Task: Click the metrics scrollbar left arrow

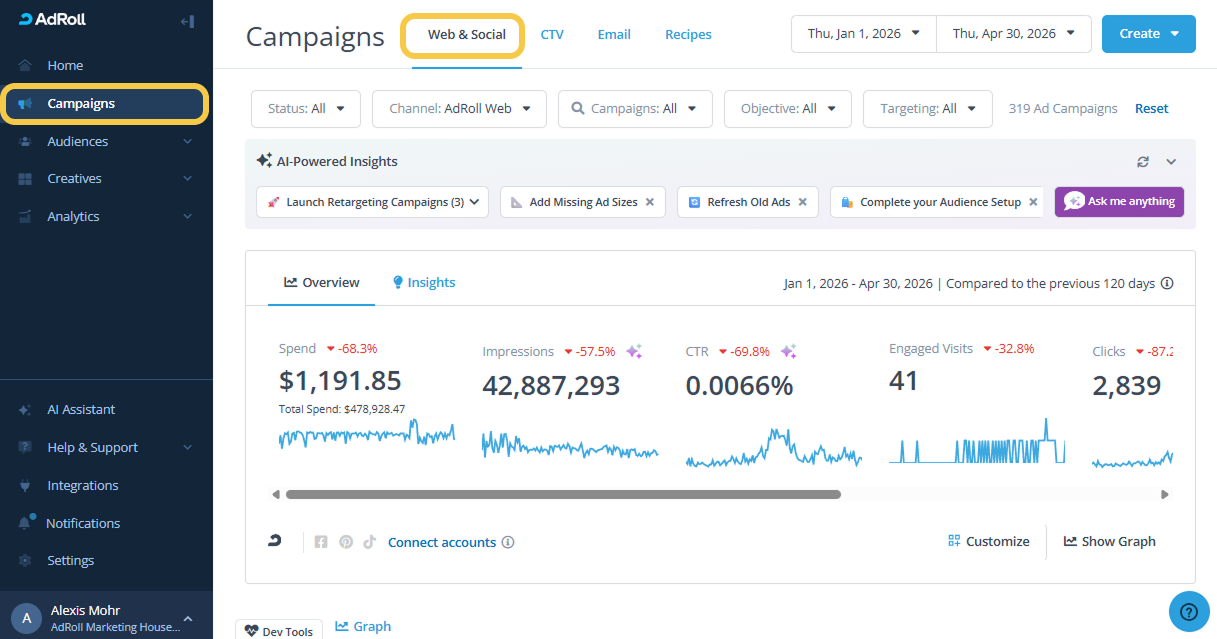Action: (277, 494)
